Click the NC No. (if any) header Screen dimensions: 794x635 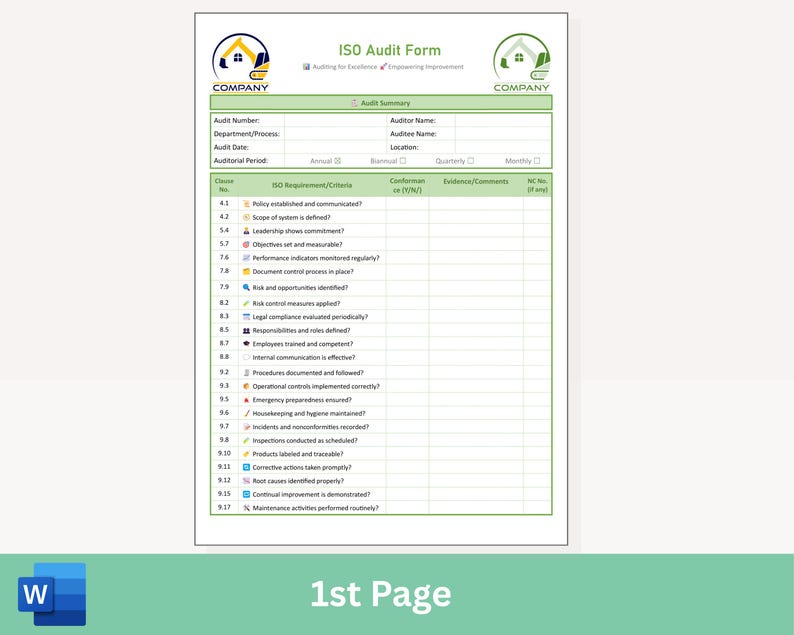tap(537, 185)
